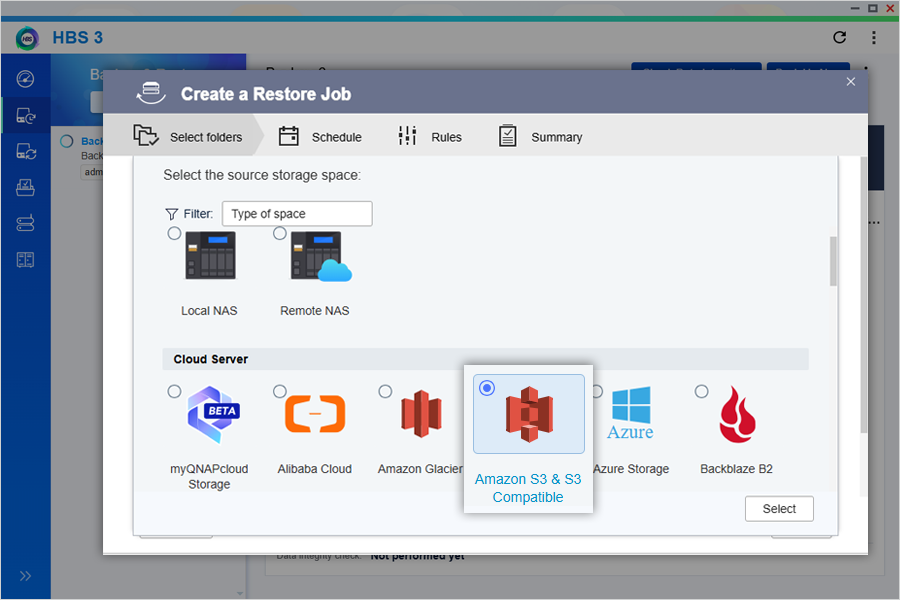Open the Backup & Restore sidebar icon
Screen dimensions: 900x600
[25, 116]
